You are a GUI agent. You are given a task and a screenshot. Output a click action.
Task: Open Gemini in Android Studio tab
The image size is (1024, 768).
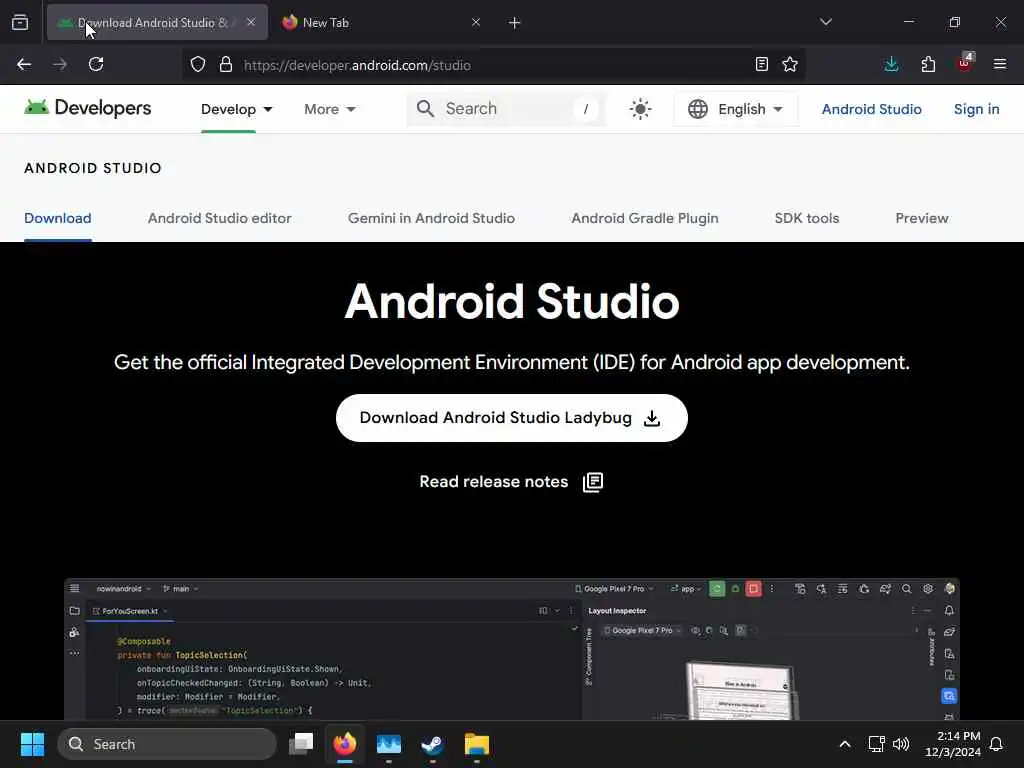tap(431, 218)
